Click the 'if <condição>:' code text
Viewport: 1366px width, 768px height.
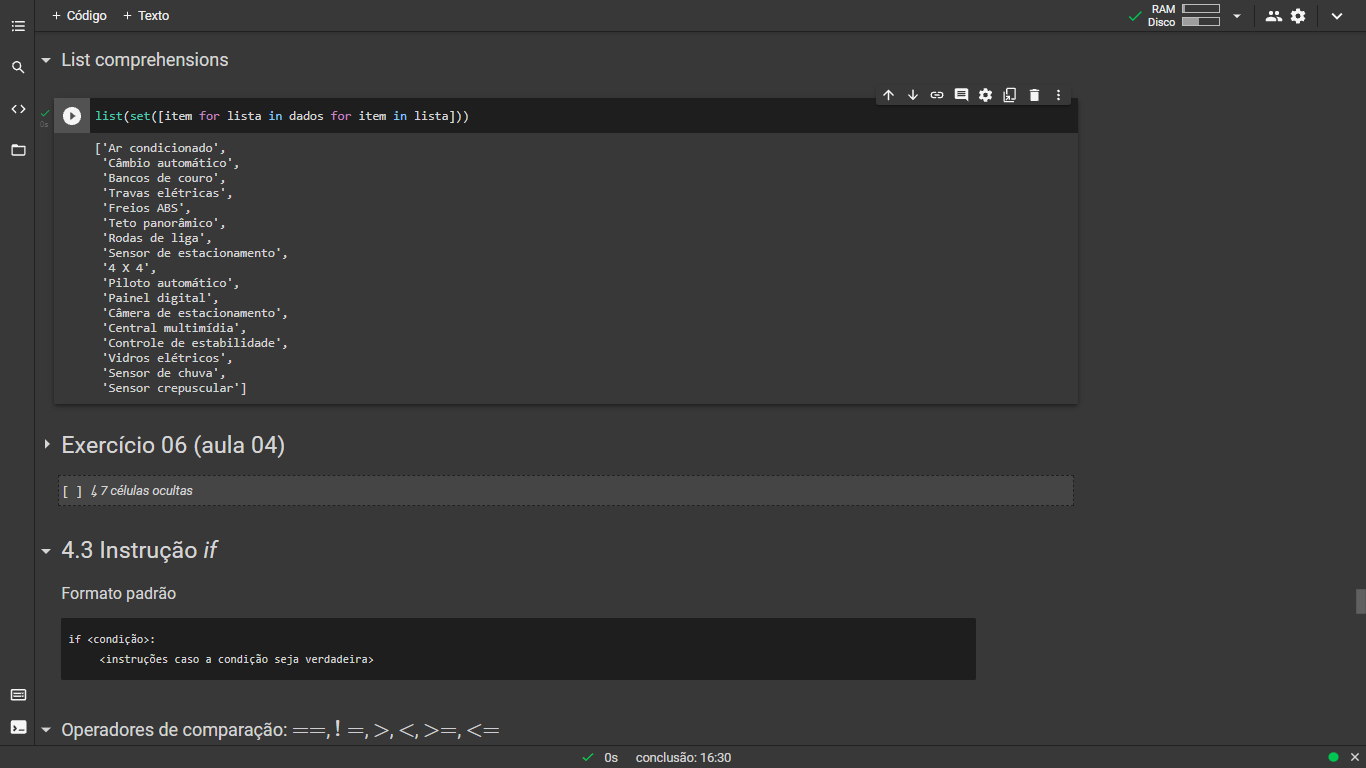[x=112, y=639]
